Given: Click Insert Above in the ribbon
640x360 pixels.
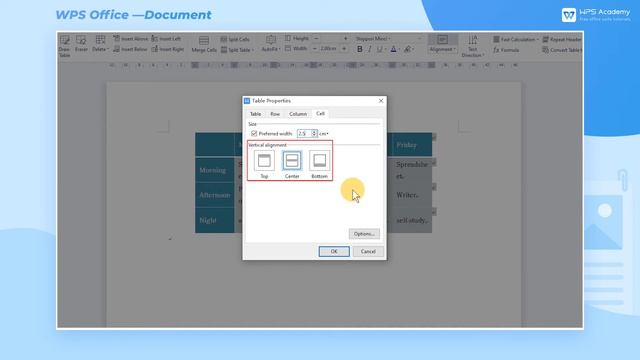Looking at the screenshot, I should [x=130, y=39].
